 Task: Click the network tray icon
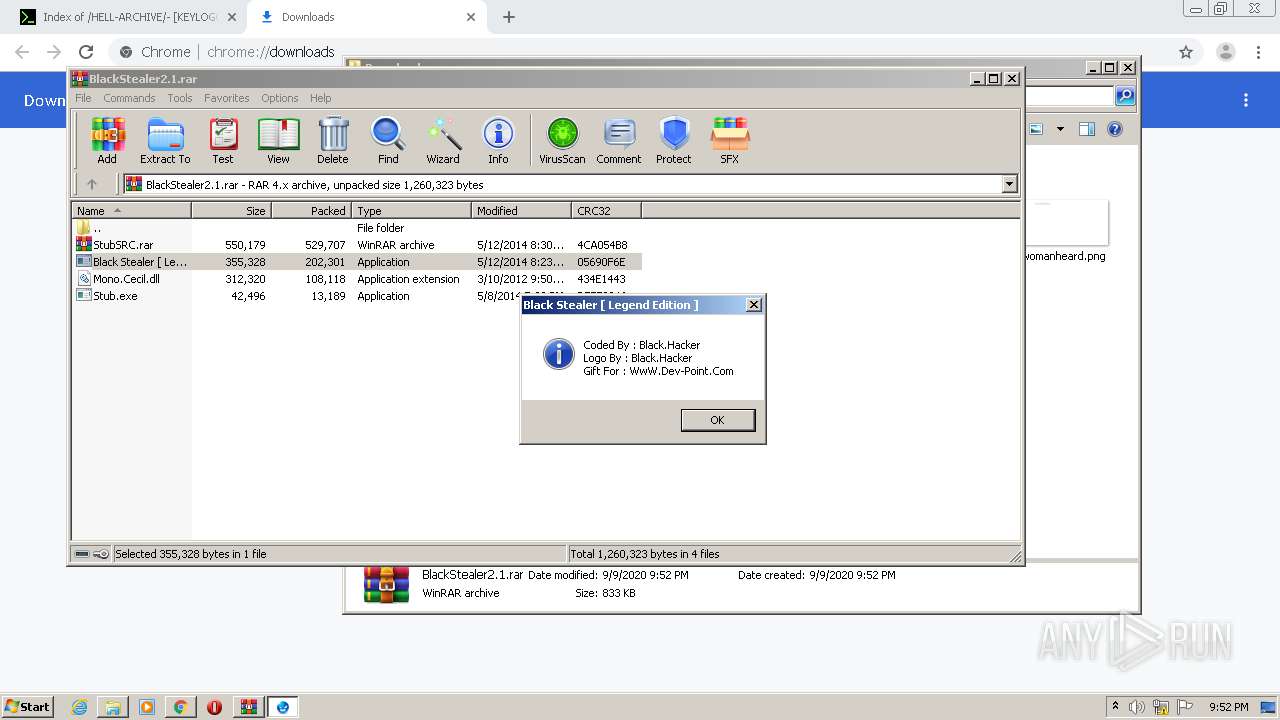click(1161, 707)
